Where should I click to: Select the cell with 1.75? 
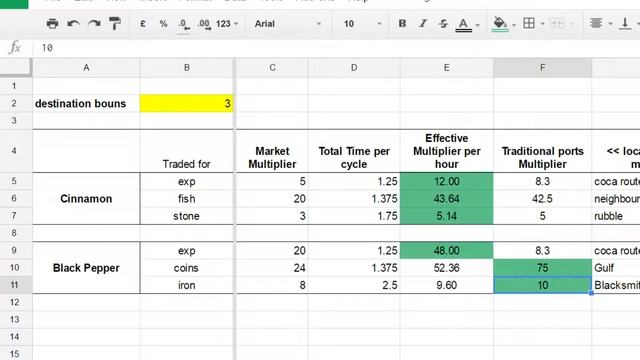point(354,216)
